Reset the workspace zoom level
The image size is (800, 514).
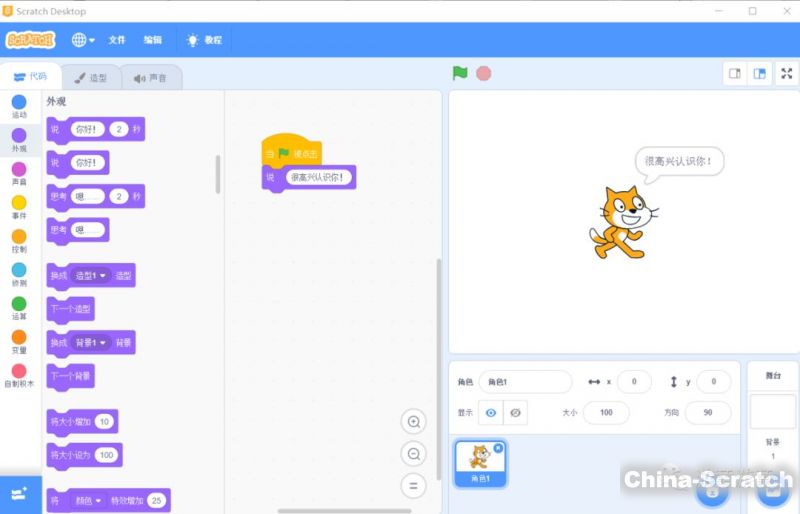click(x=413, y=486)
